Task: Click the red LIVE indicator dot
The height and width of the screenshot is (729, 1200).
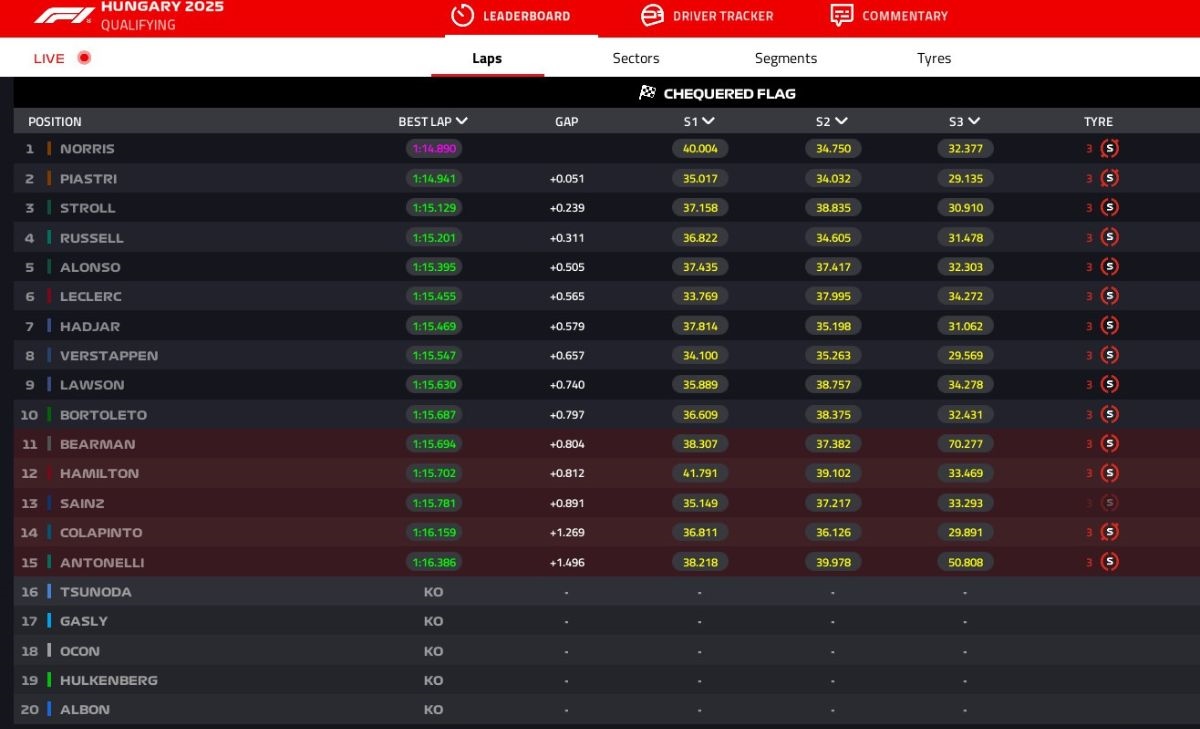Action: pos(84,58)
